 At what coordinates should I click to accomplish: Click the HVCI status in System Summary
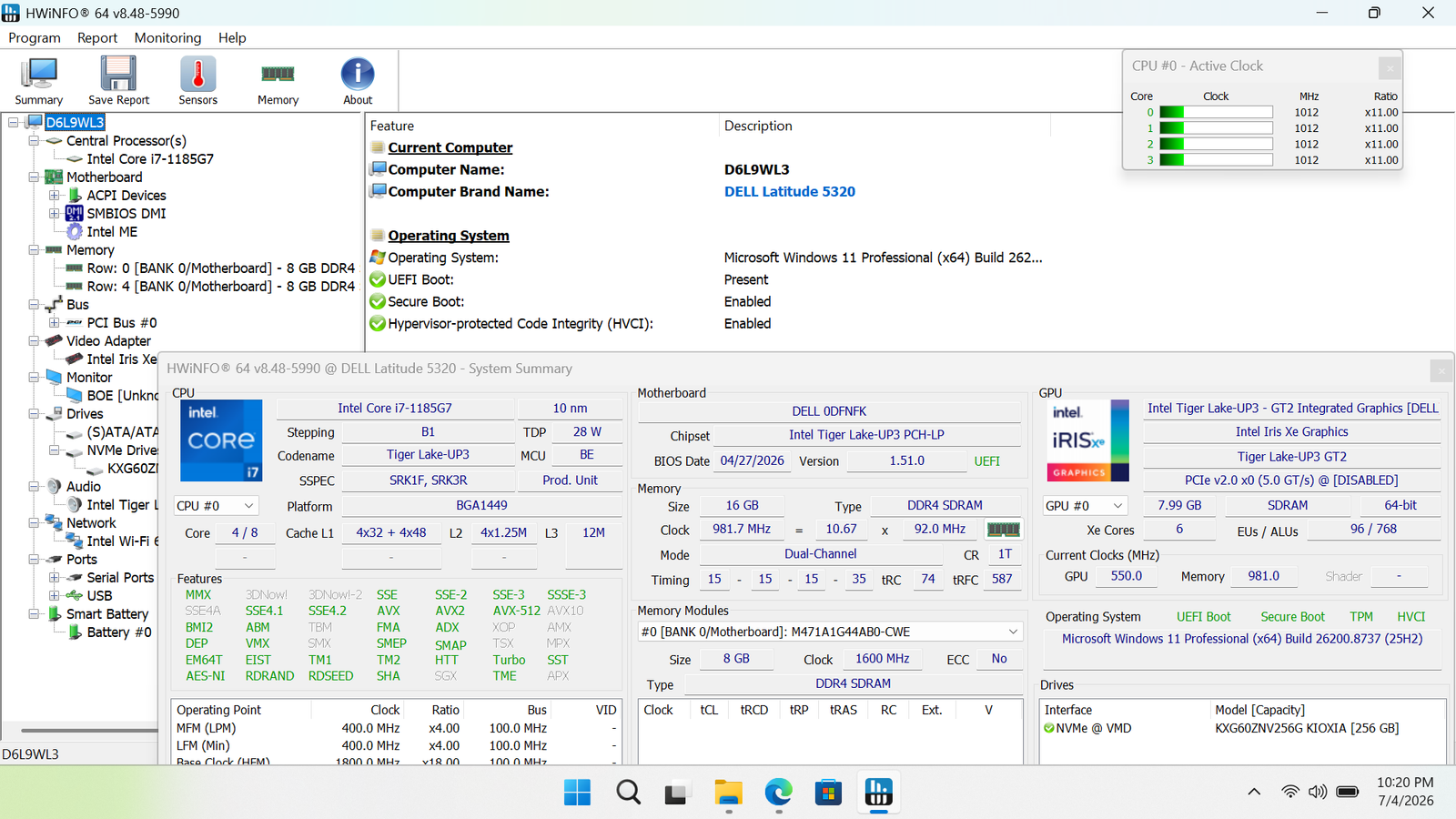pyautogui.click(x=1411, y=617)
